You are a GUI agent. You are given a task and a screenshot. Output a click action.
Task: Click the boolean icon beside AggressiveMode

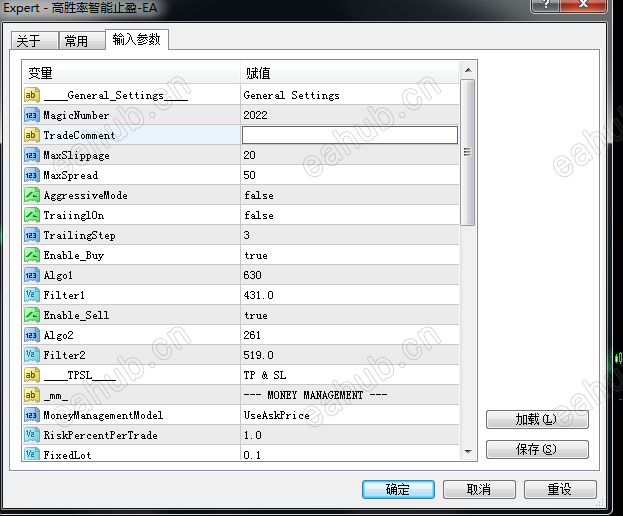click(32, 195)
